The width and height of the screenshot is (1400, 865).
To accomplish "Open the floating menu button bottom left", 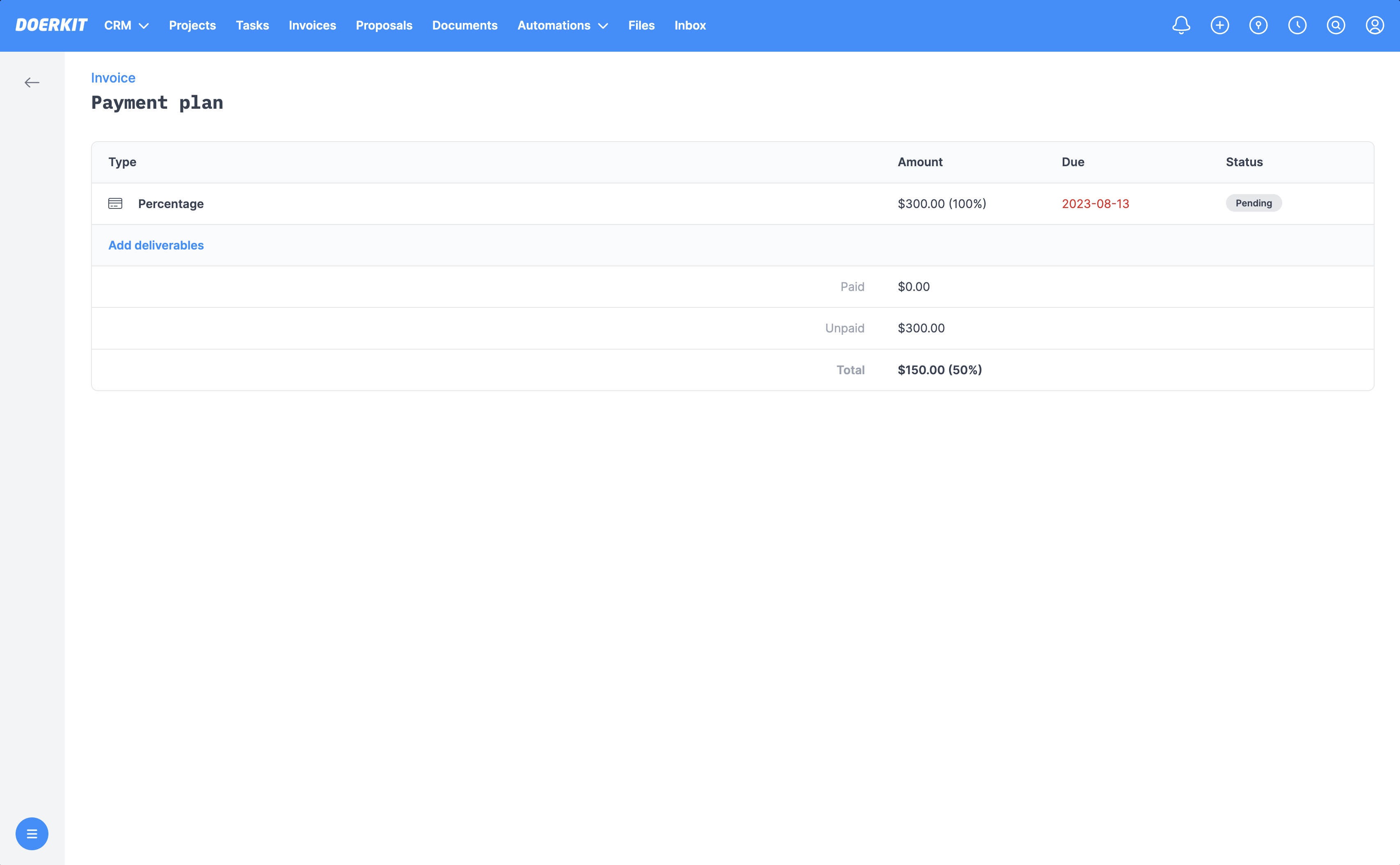I will click(32, 833).
